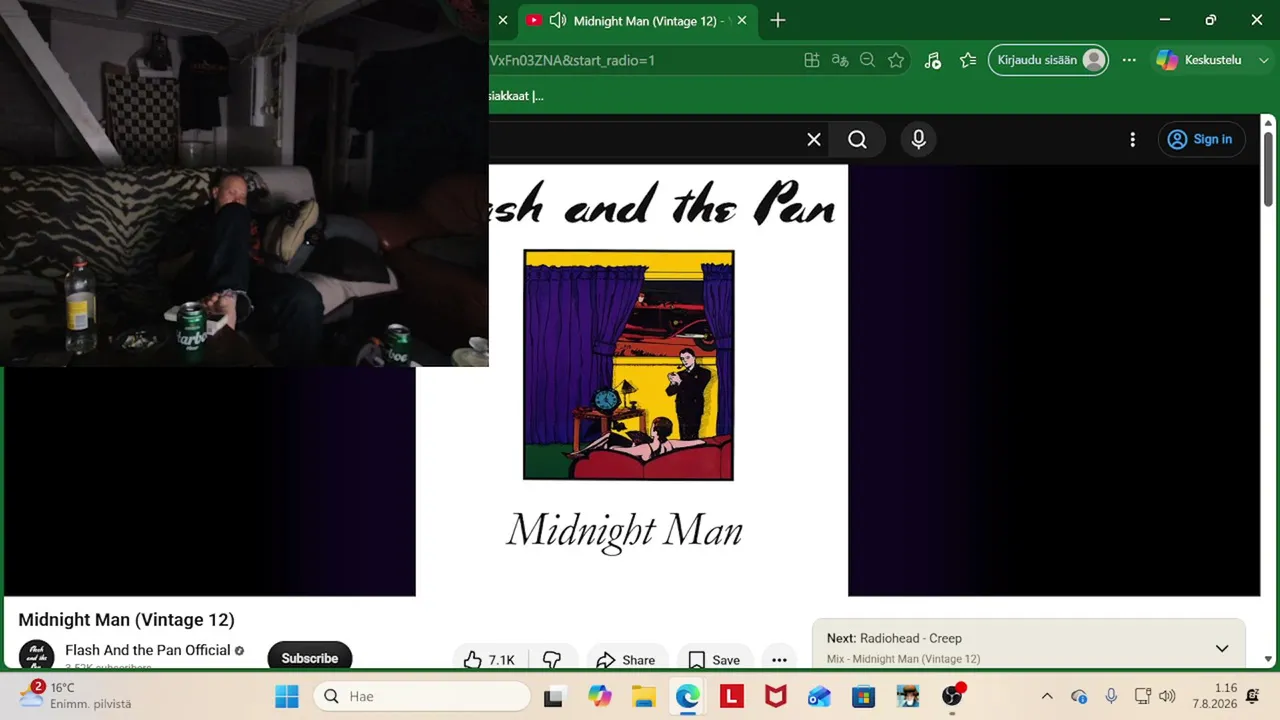Subscribe to Flash And the Pan Official
This screenshot has width=1280, height=720.
tap(310, 657)
